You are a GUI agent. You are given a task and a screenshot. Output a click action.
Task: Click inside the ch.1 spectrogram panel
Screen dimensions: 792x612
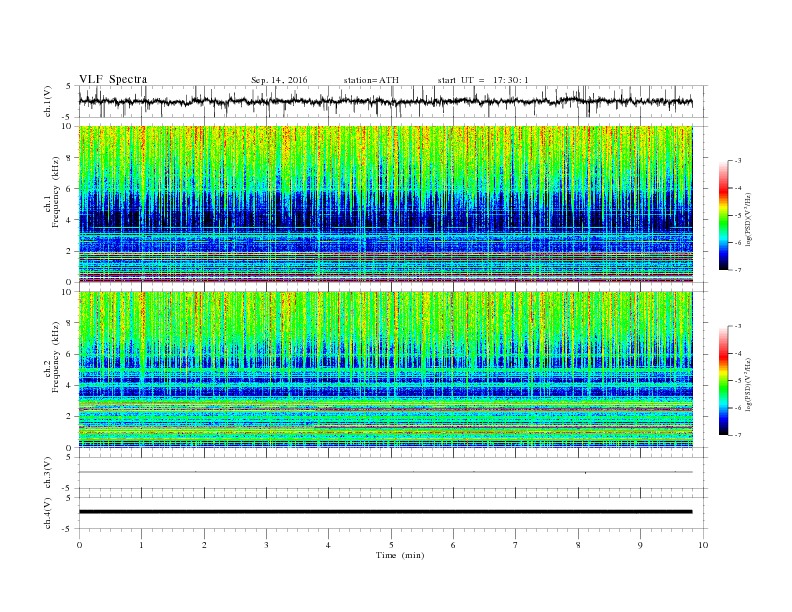(385, 204)
